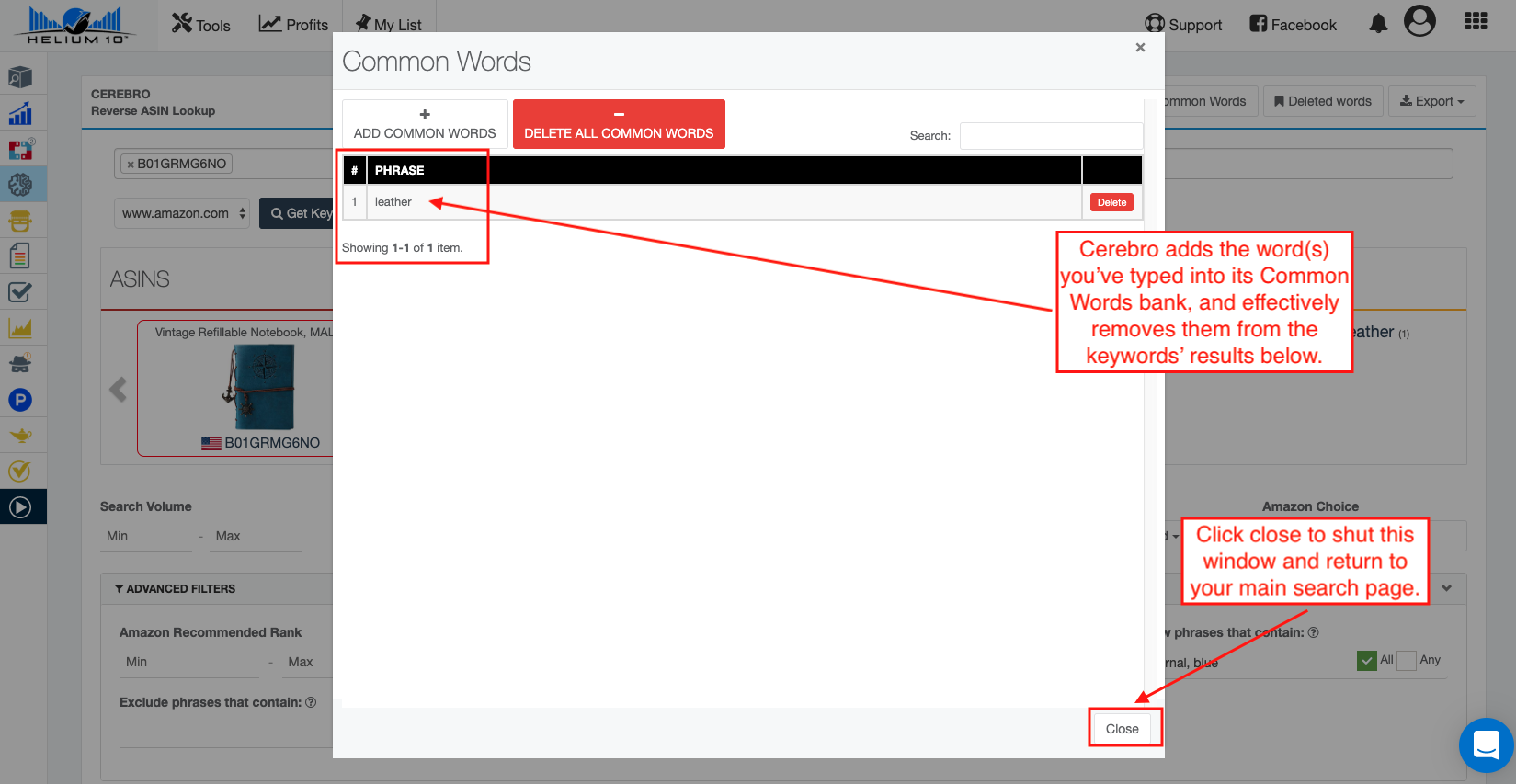Click the Common Words search field

point(1051,136)
